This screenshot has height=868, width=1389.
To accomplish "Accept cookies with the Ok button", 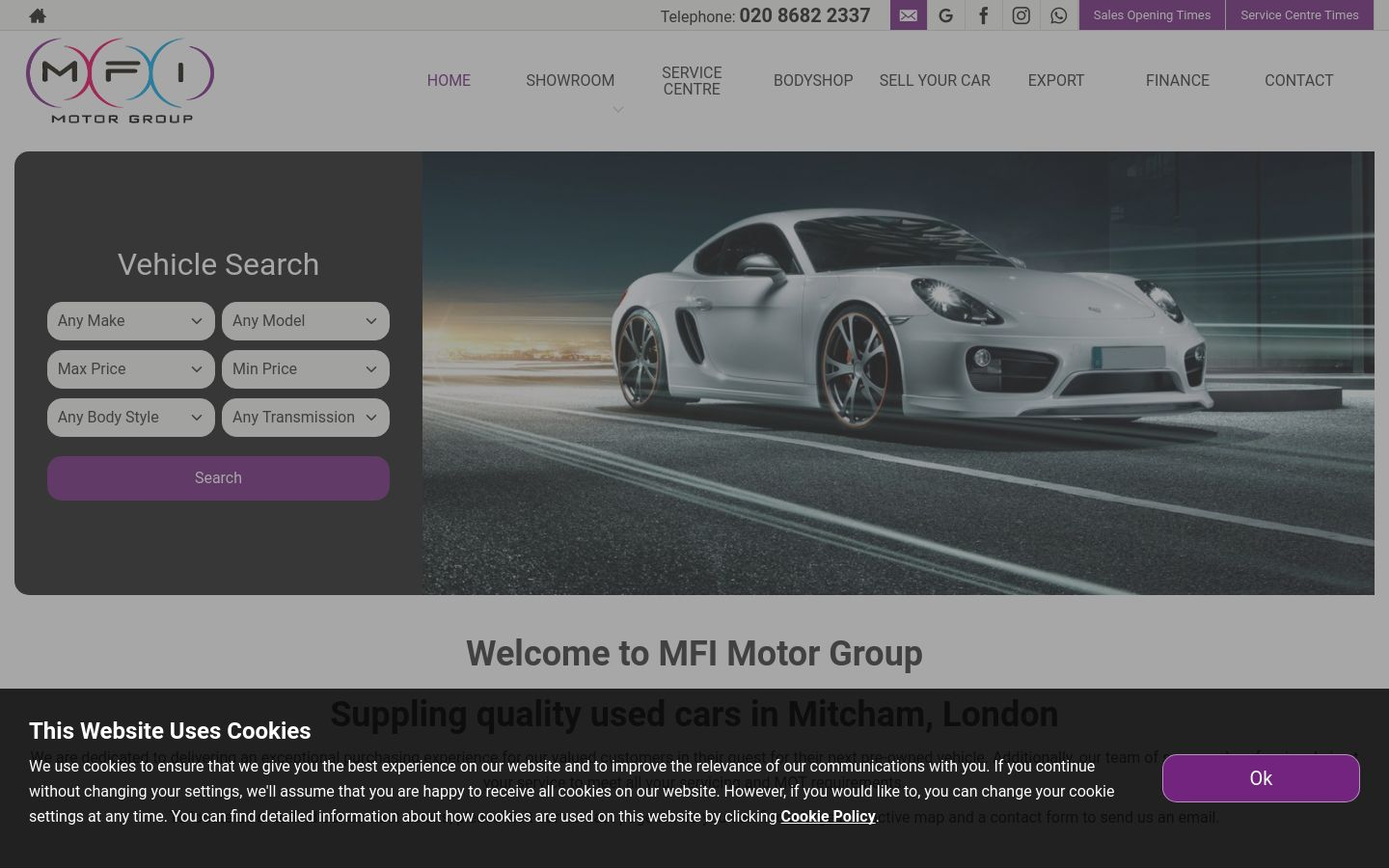I will [1261, 778].
